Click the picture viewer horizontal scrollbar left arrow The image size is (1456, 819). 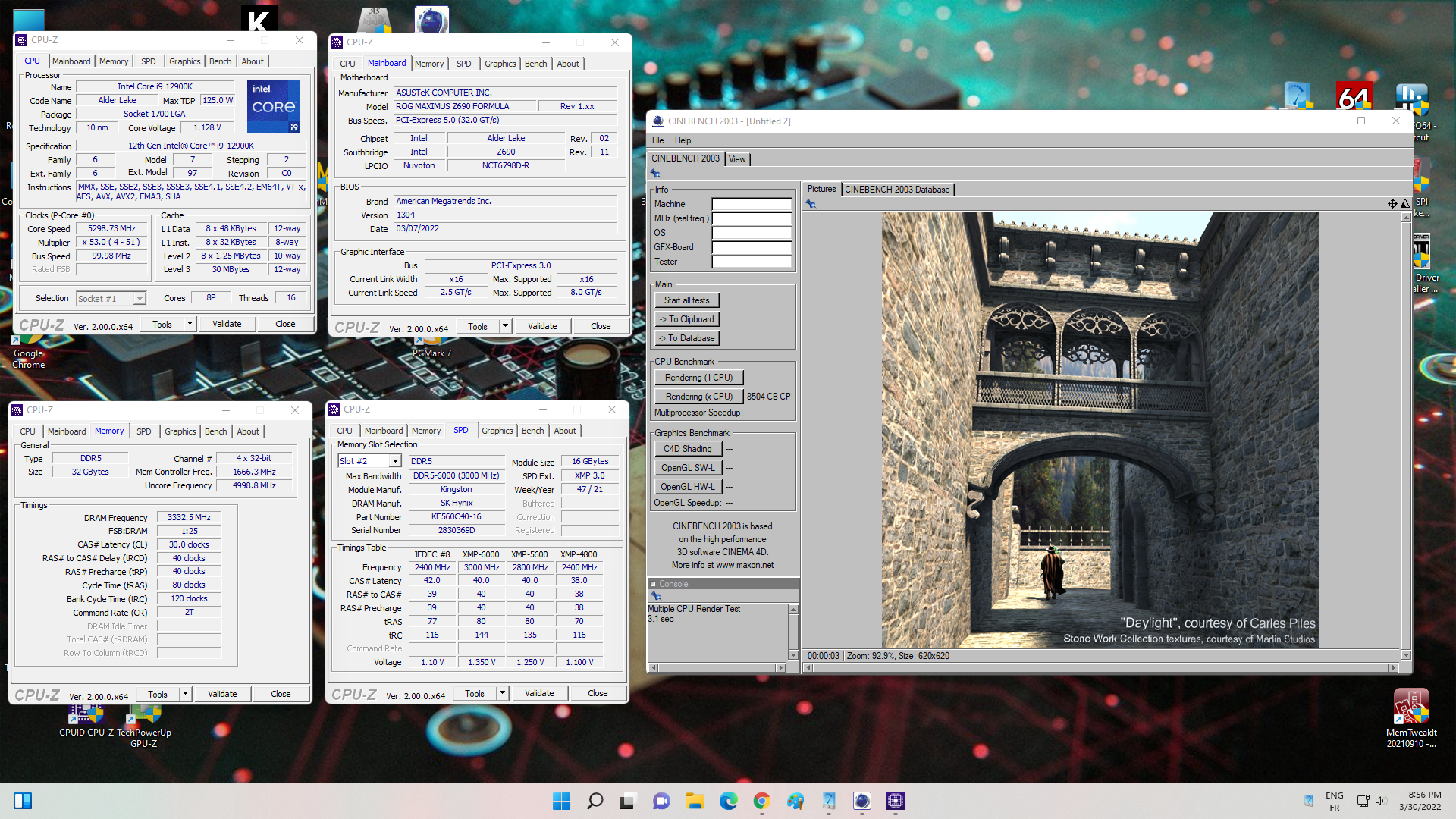pos(807,667)
